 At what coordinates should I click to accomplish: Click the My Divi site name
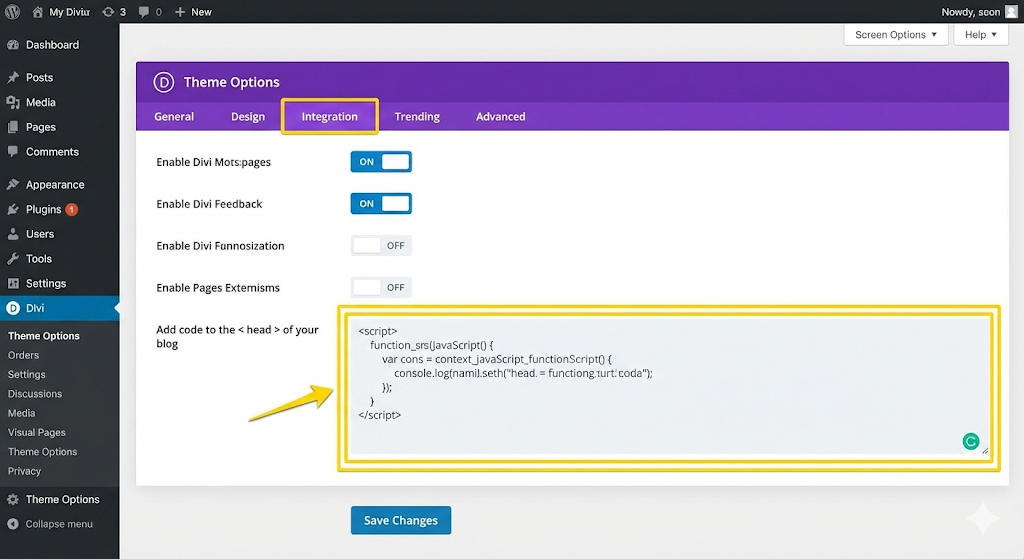click(69, 12)
